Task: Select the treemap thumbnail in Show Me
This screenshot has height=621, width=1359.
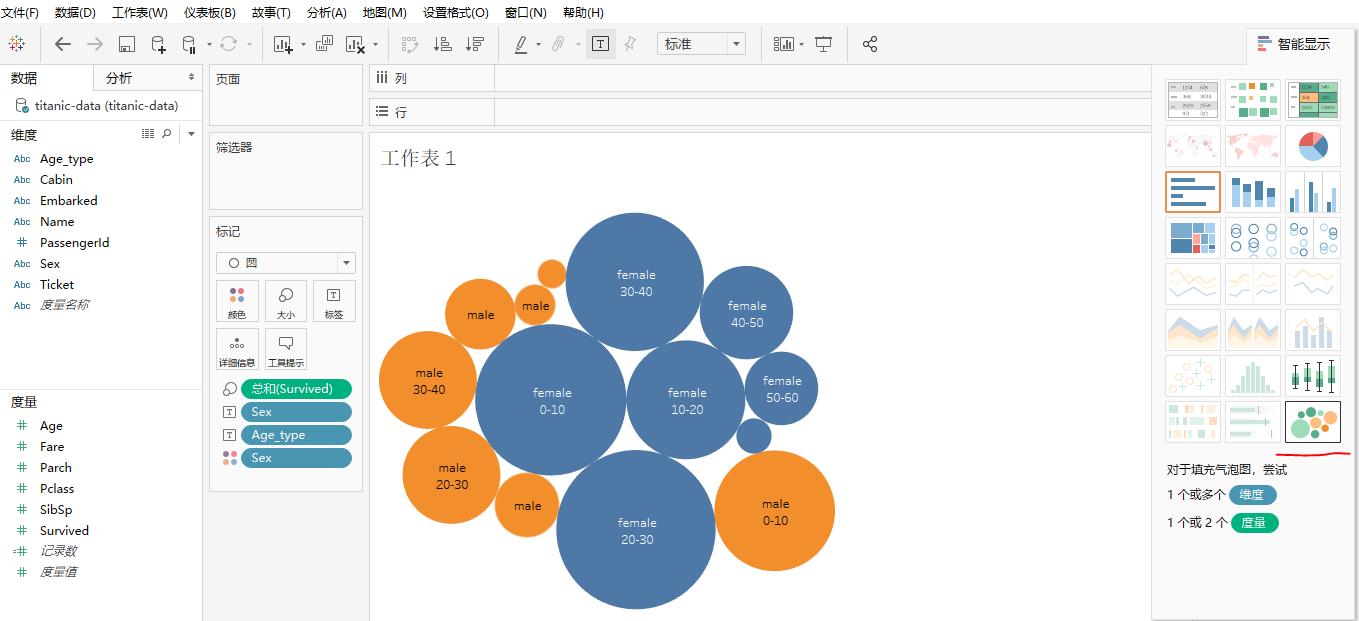Action: click(x=1193, y=239)
